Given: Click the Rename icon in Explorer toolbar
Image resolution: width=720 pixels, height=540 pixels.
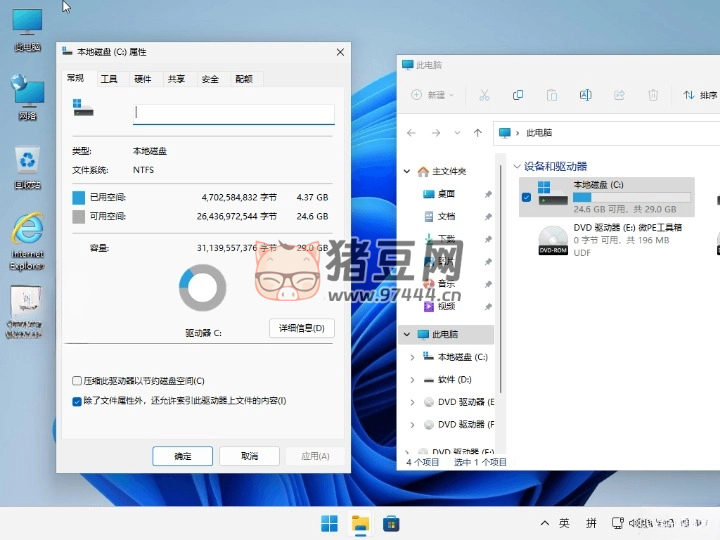Looking at the screenshot, I should [x=585, y=95].
